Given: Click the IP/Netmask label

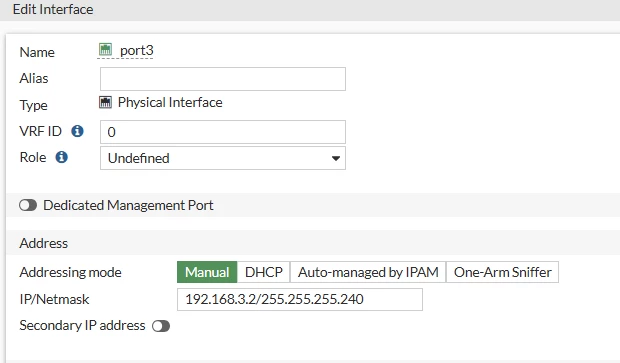Looking at the screenshot, I should (54, 299).
